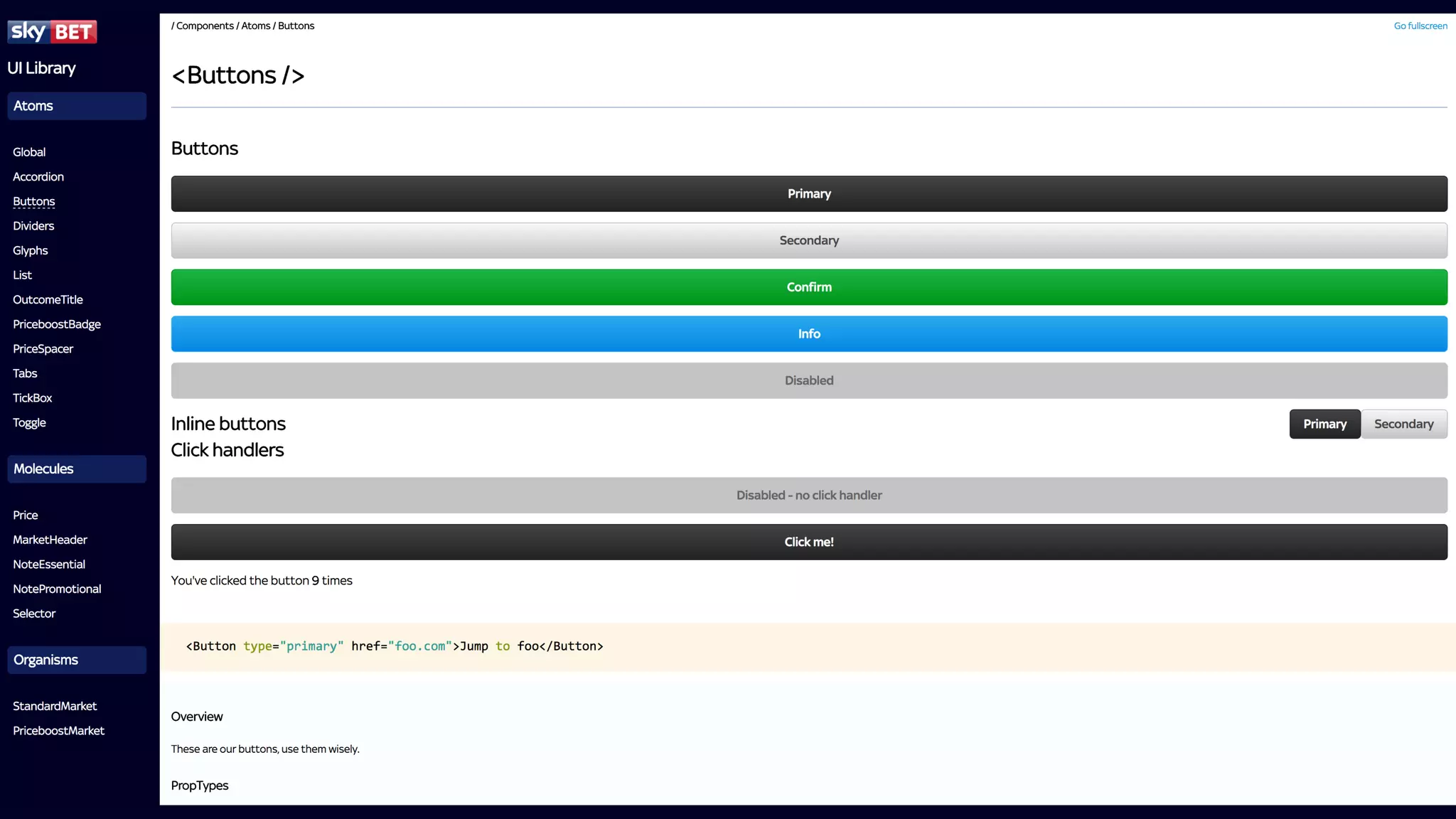Collapse the Molecules section header

tap(77, 469)
